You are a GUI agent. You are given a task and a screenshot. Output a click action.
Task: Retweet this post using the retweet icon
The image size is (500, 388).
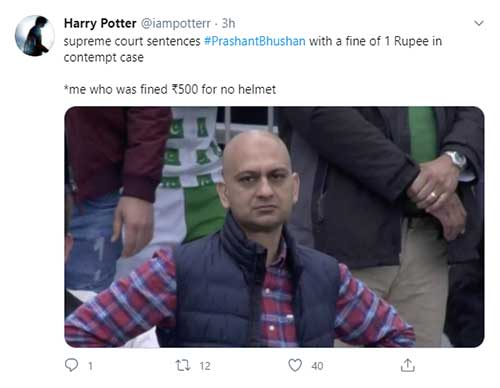[x=183, y=365]
